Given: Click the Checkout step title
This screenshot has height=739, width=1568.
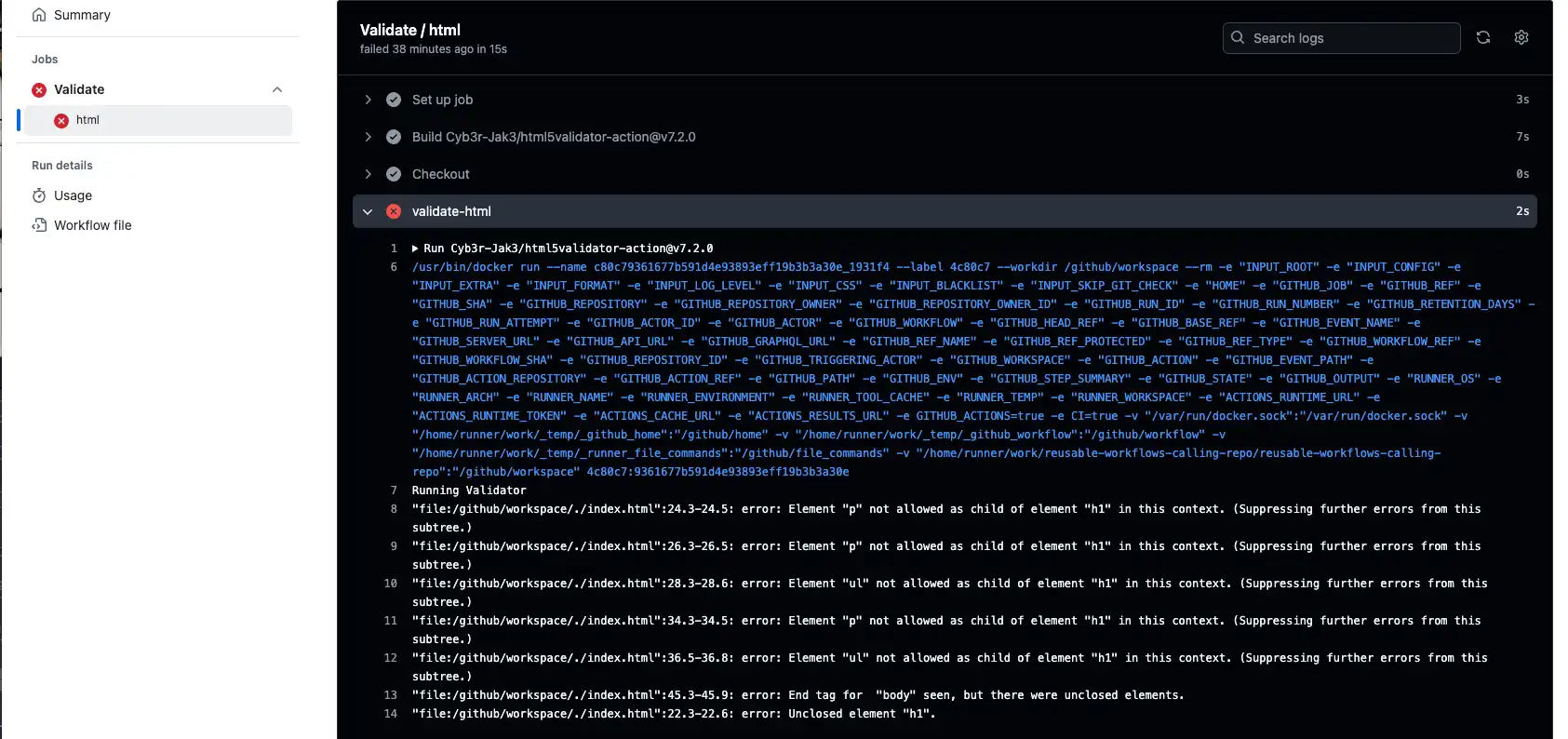Looking at the screenshot, I should [x=441, y=174].
